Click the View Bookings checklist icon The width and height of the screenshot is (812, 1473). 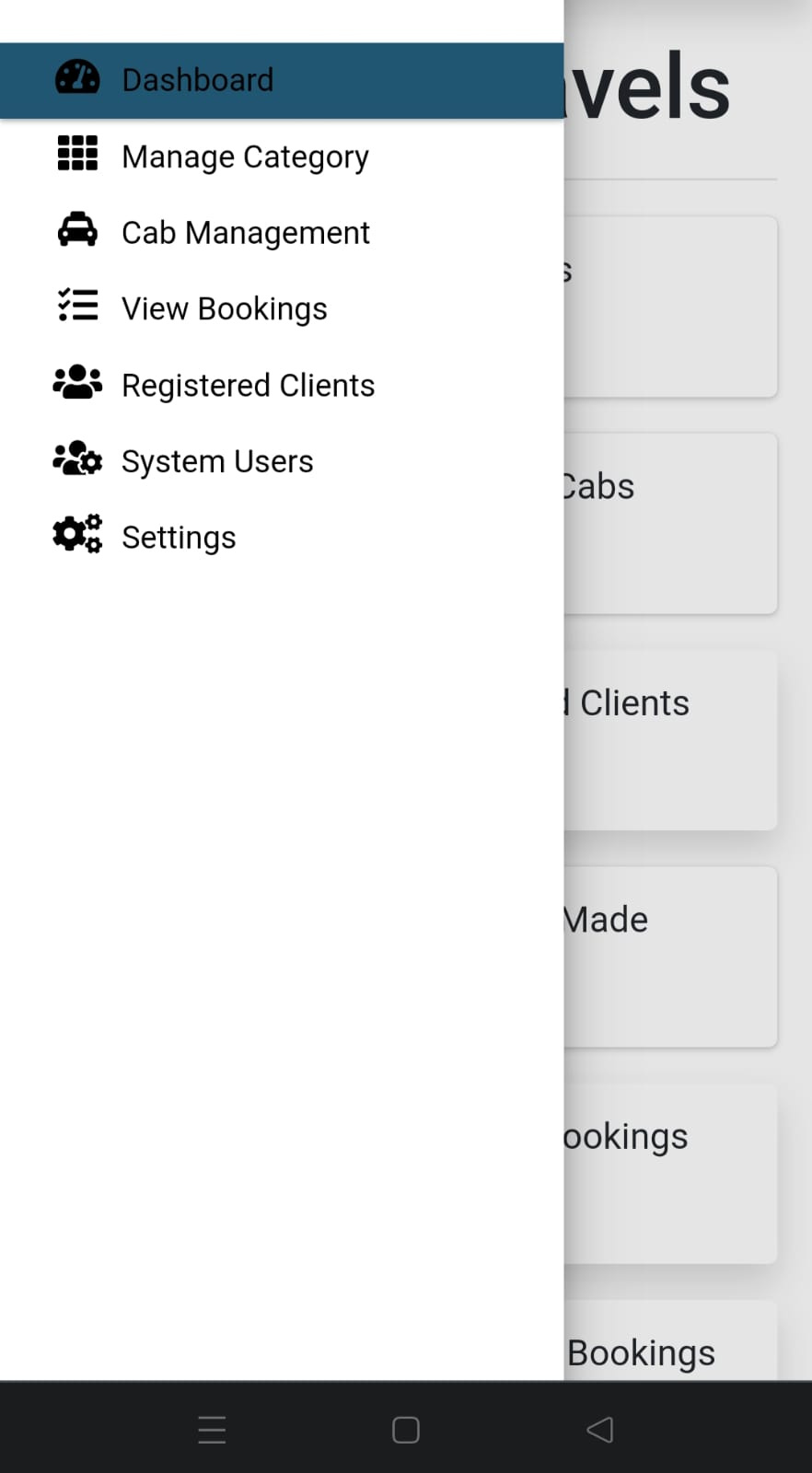[77, 306]
